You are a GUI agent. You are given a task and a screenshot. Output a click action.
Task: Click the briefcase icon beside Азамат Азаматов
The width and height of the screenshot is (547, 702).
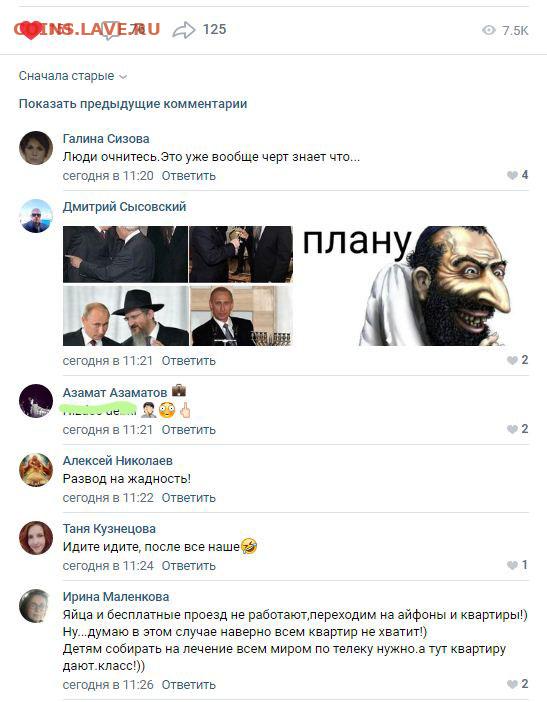point(179,390)
